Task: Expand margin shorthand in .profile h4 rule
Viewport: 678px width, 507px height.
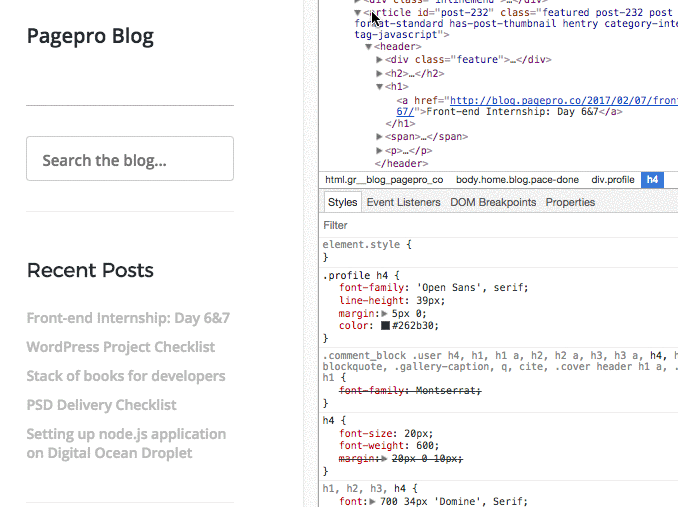Action: [384, 314]
